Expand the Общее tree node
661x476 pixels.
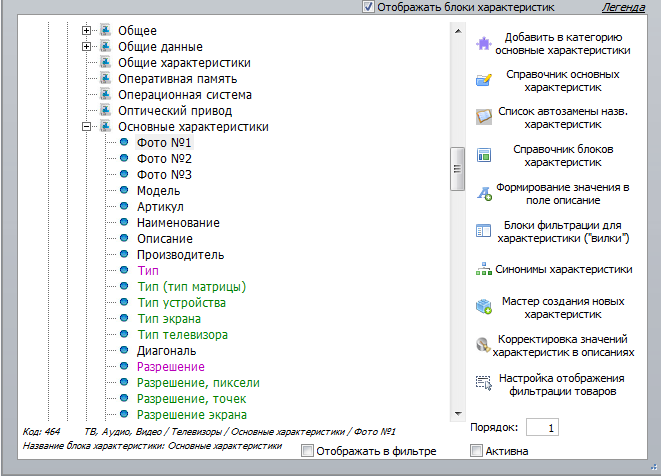[x=86, y=30]
